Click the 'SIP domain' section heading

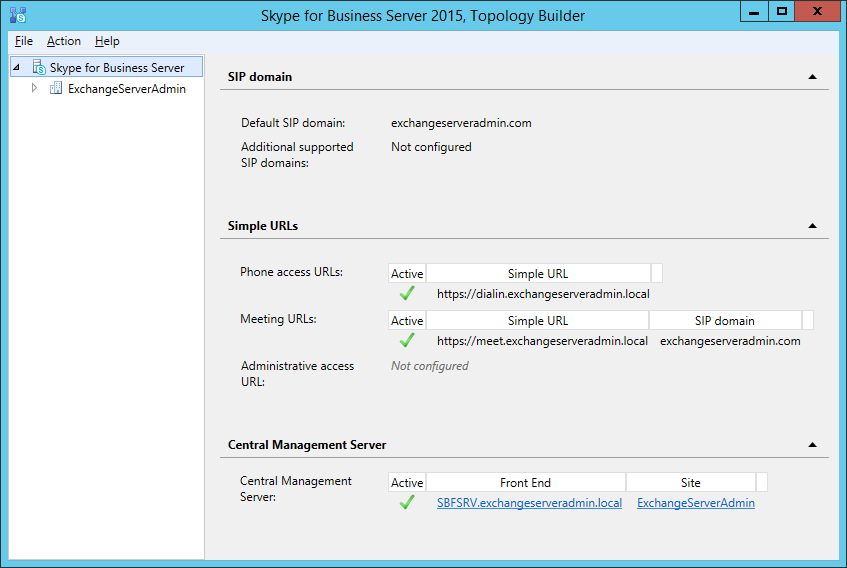pyautogui.click(x=260, y=77)
